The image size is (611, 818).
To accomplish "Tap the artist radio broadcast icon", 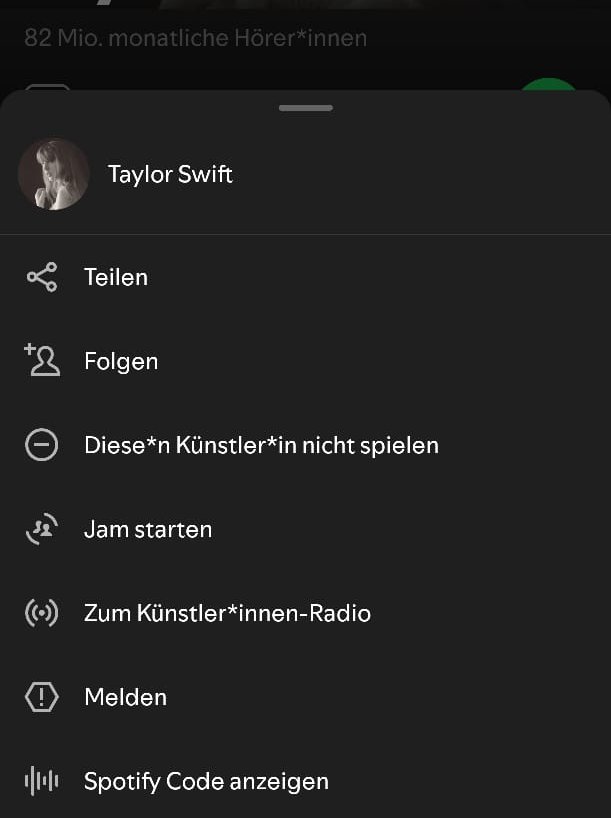I will click(42, 613).
